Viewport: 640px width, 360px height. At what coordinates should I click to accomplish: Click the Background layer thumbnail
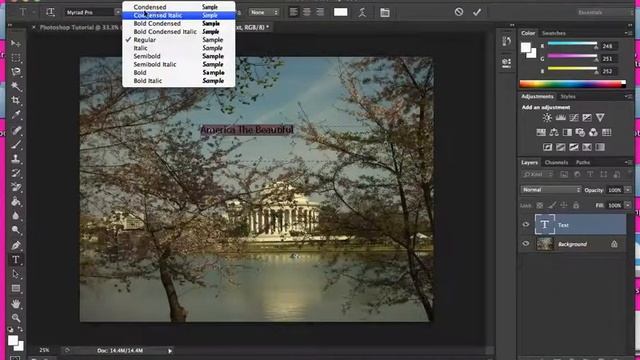tap(544, 244)
